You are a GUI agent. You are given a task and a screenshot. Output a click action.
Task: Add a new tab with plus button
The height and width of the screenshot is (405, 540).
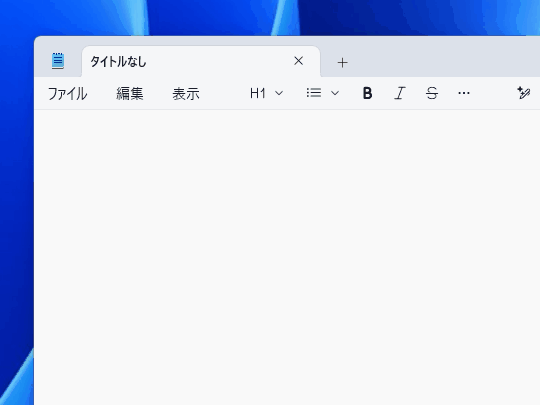[x=342, y=62]
